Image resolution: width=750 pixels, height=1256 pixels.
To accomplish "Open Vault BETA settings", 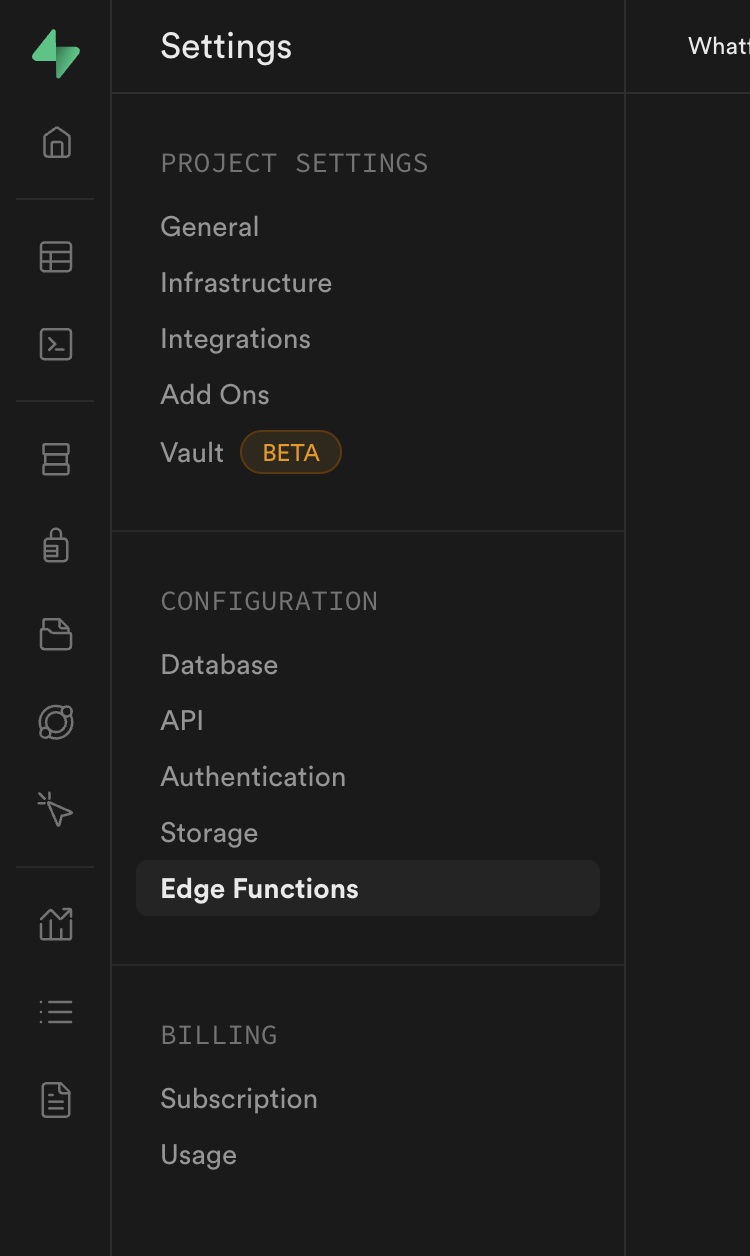I will pos(251,453).
